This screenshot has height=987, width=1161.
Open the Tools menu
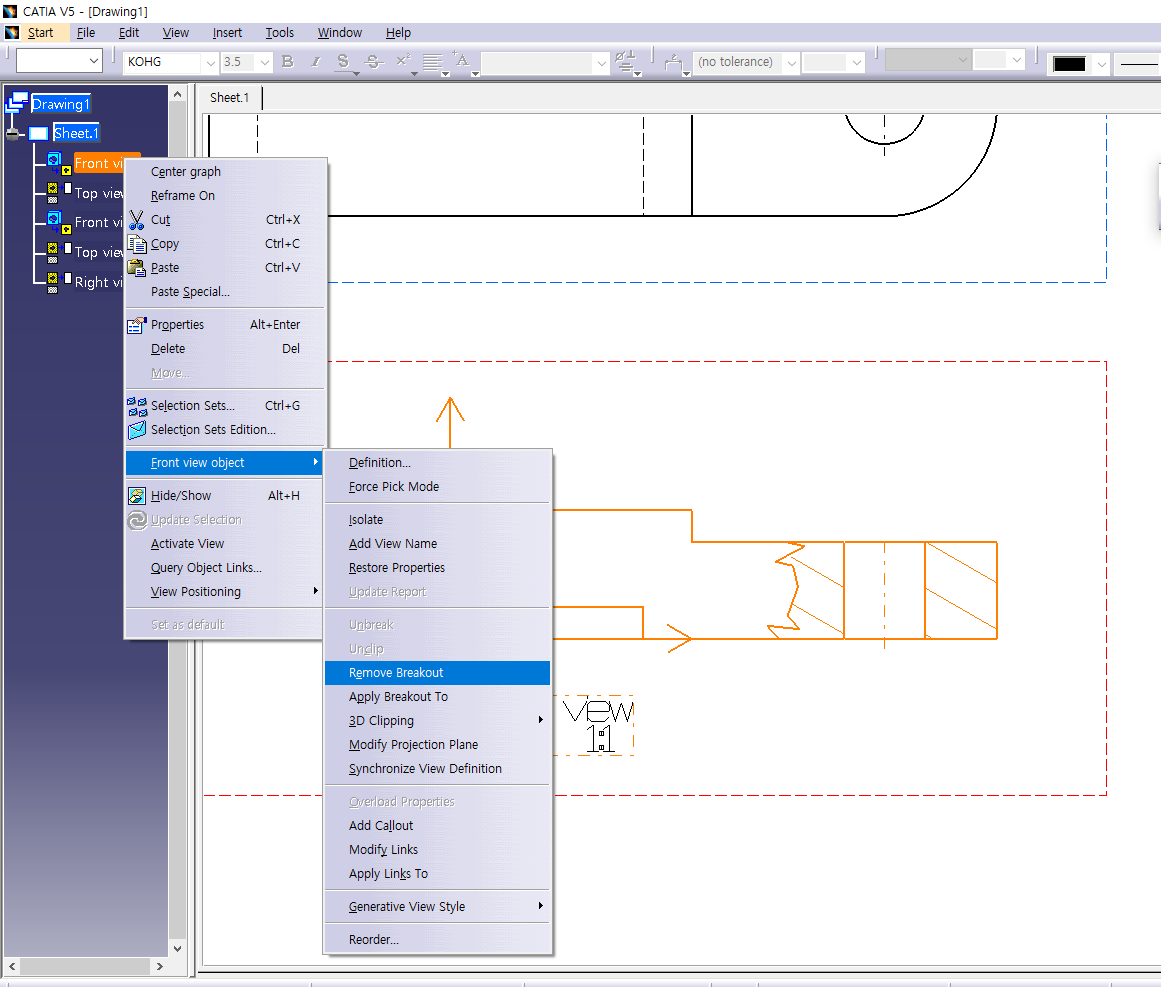pos(280,33)
